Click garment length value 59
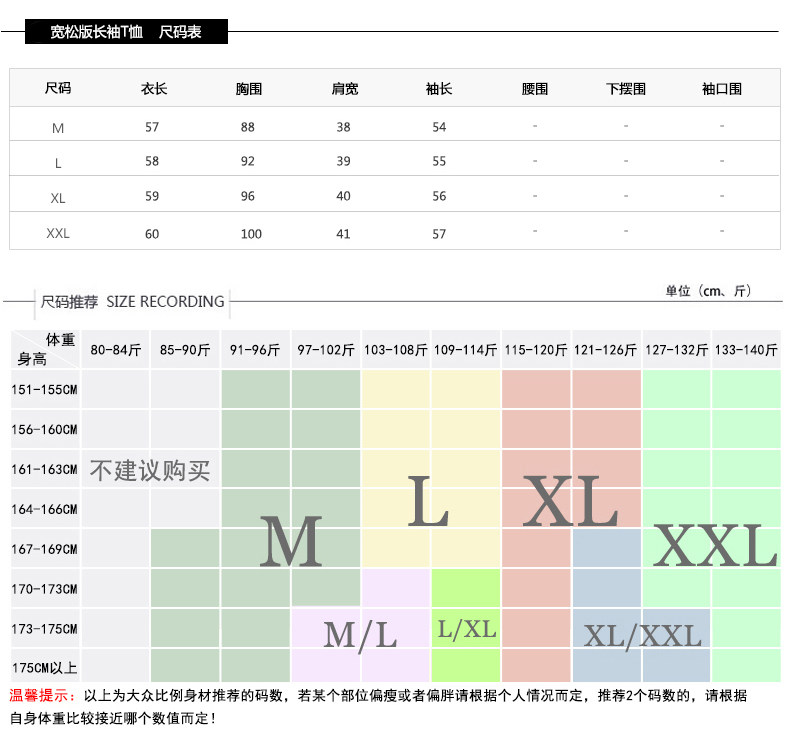Screen dimensions: 790x737 pyautogui.click(x=152, y=196)
